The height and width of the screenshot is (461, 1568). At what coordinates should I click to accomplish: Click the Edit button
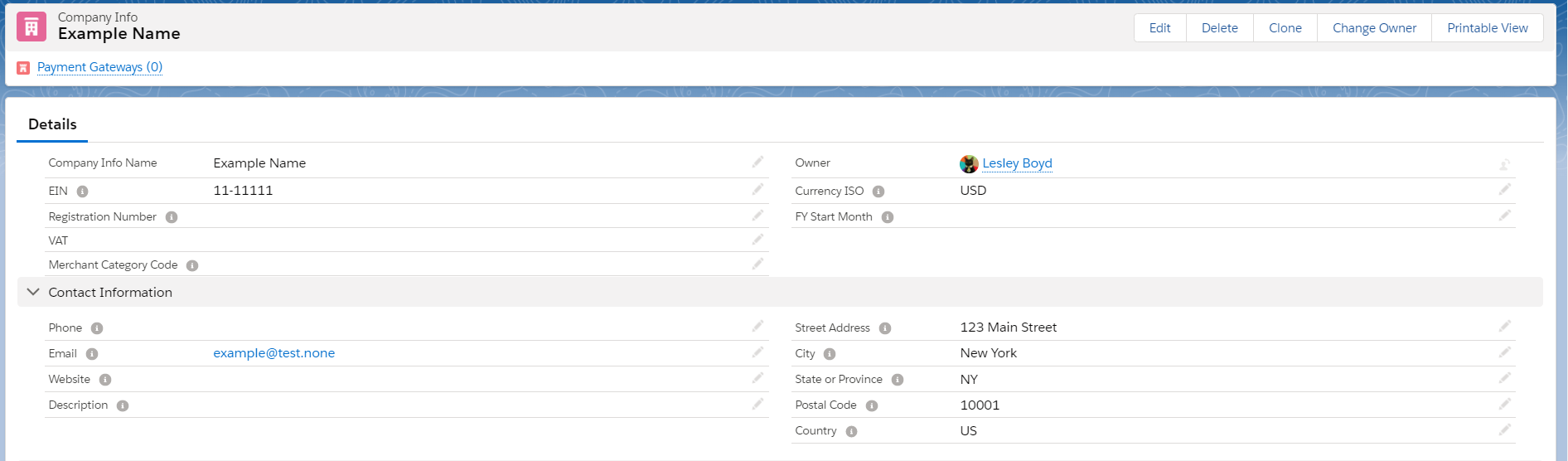1160,28
